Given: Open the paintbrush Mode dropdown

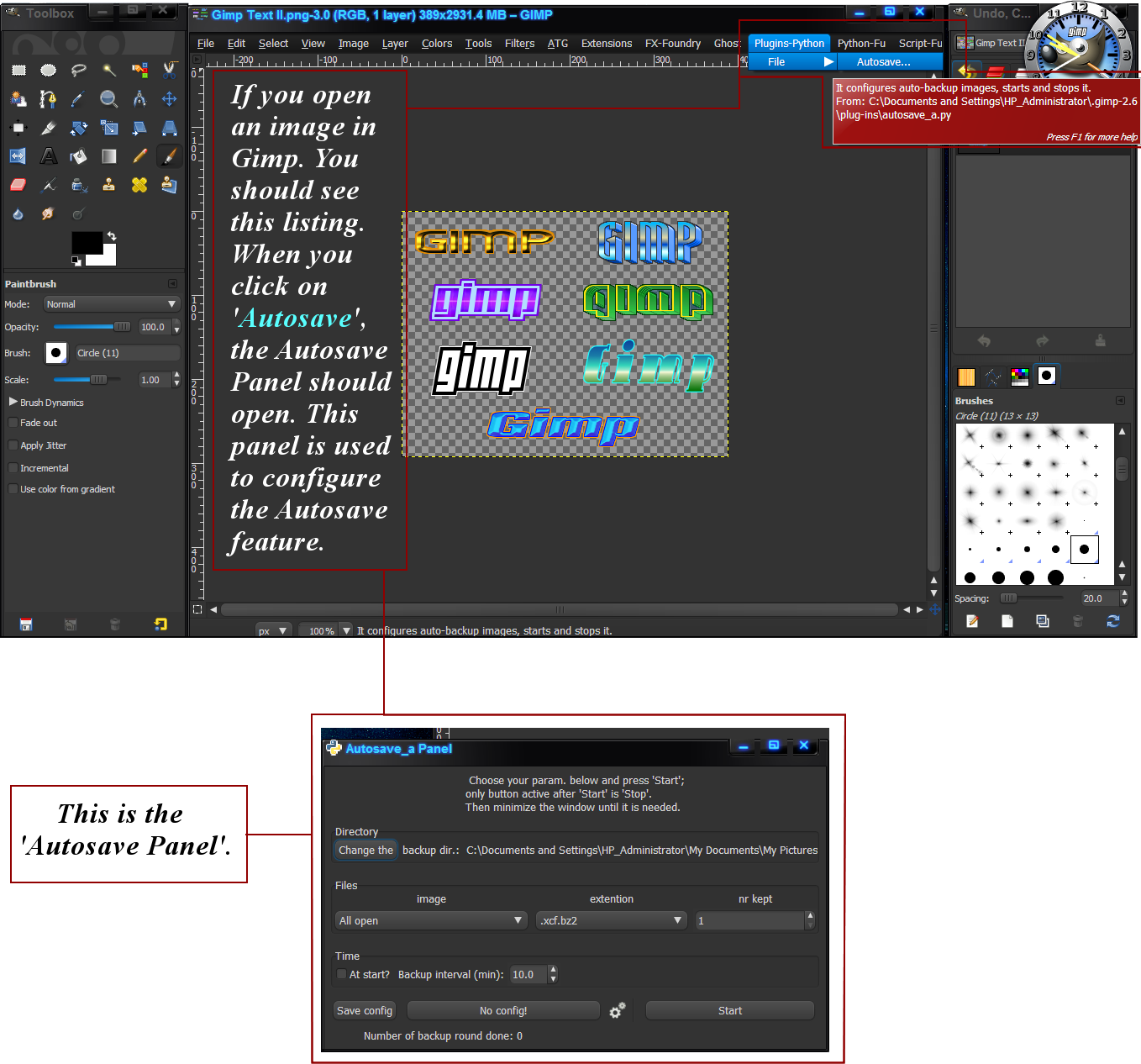Looking at the screenshot, I should pos(111,304).
